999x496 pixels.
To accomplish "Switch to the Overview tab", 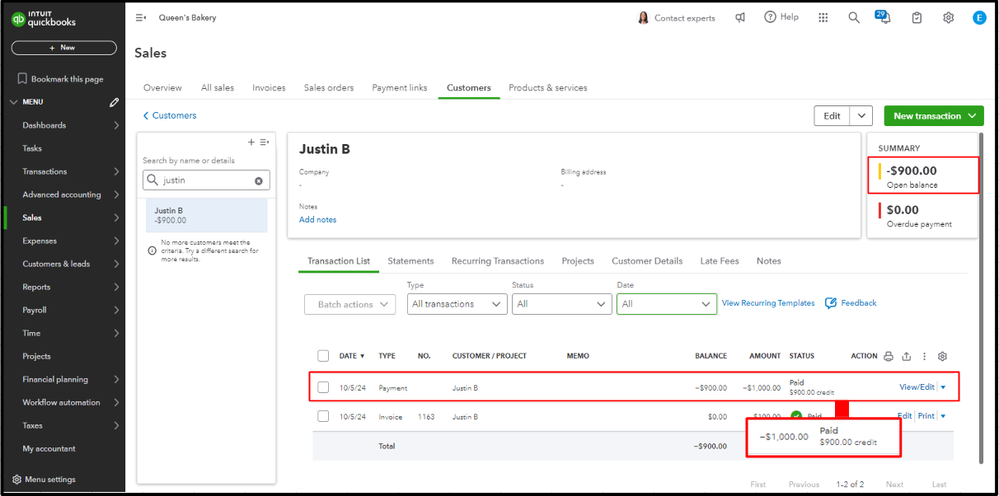I will (162, 88).
